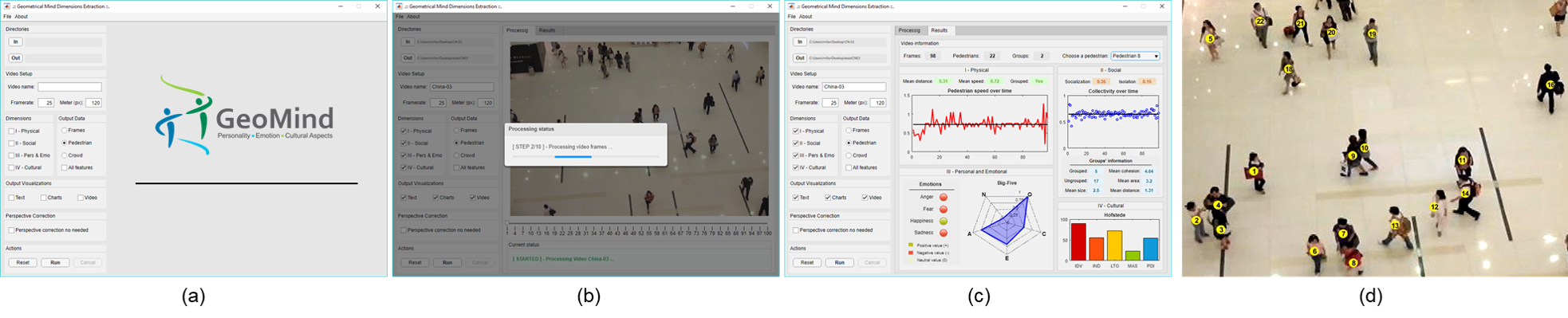The image size is (1568, 318).
Task: Click pedestrian marker 16 in the crowd photo
Action: pos(1550,84)
